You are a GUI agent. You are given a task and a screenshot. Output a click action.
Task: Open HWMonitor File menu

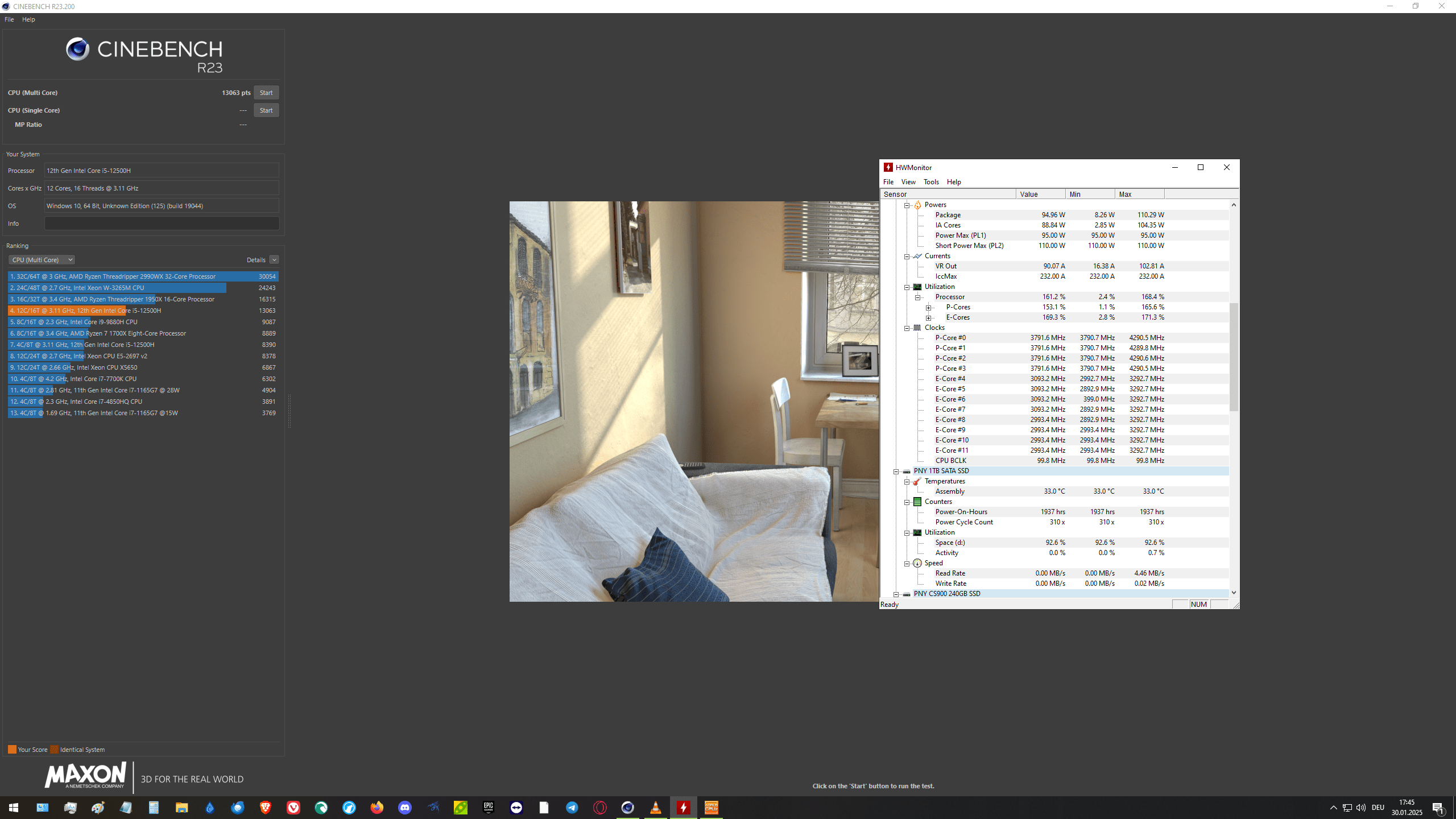[888, 182]
